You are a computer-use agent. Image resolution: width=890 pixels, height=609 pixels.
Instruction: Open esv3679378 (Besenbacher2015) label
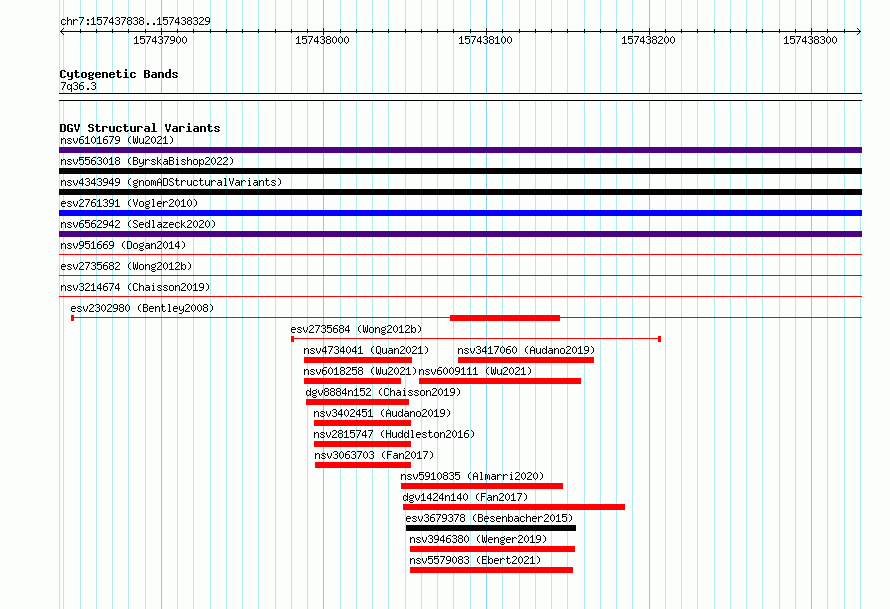click(x=489, y=518)
